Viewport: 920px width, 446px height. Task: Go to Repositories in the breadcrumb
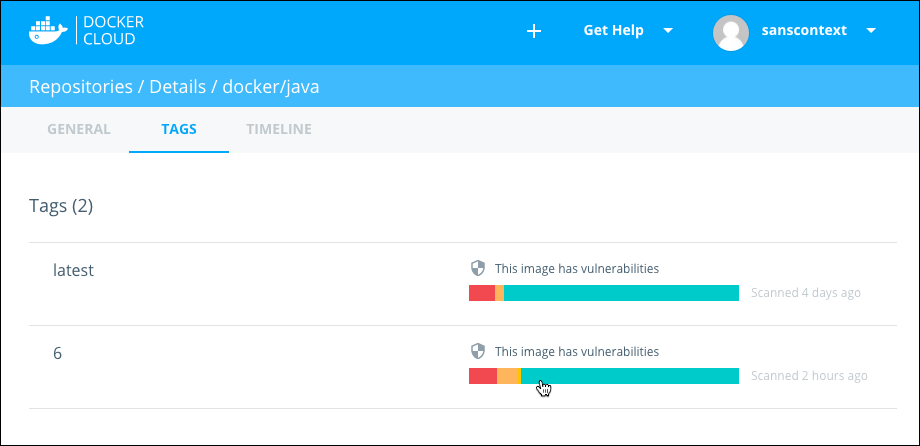click(x=81, y=87)
